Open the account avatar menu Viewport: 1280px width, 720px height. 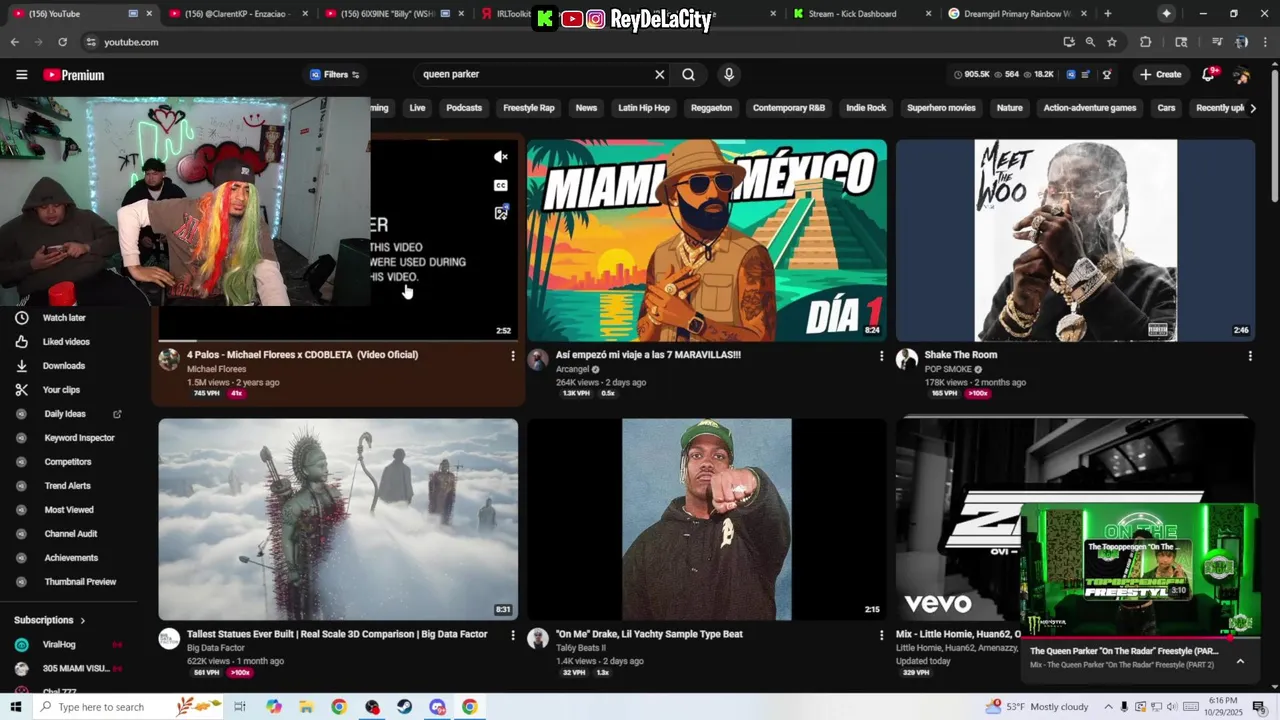click(x=1241, y=75)
